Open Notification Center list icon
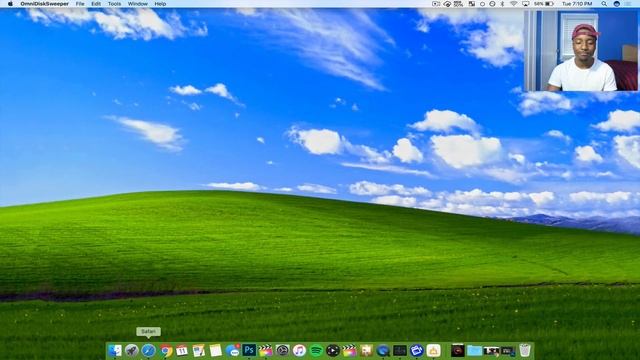The height and width of the screenshot is (360, 640). 629,4
